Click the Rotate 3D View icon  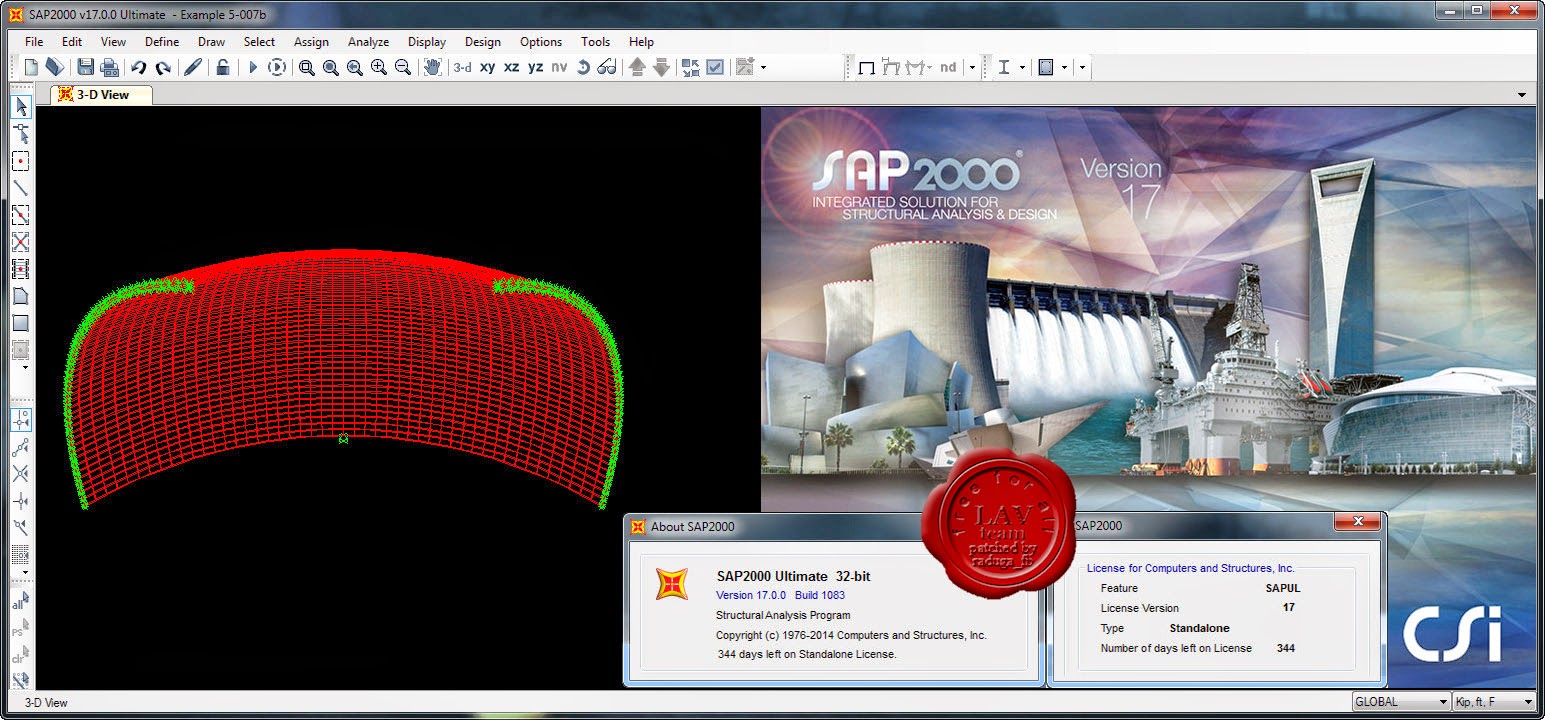[x=583, y=67]
